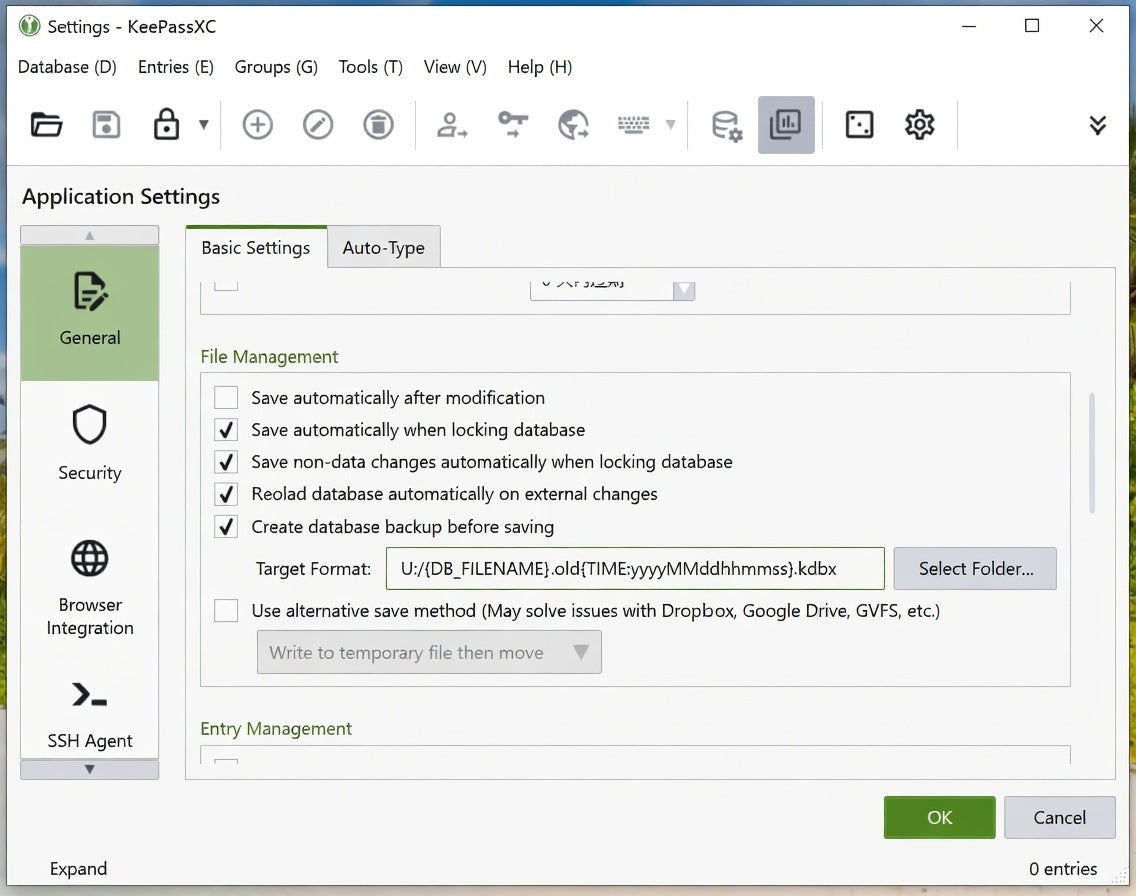Screen dimensions: 1136x896
Task: Copy username with person arrow icon
Action: [451, 125]
